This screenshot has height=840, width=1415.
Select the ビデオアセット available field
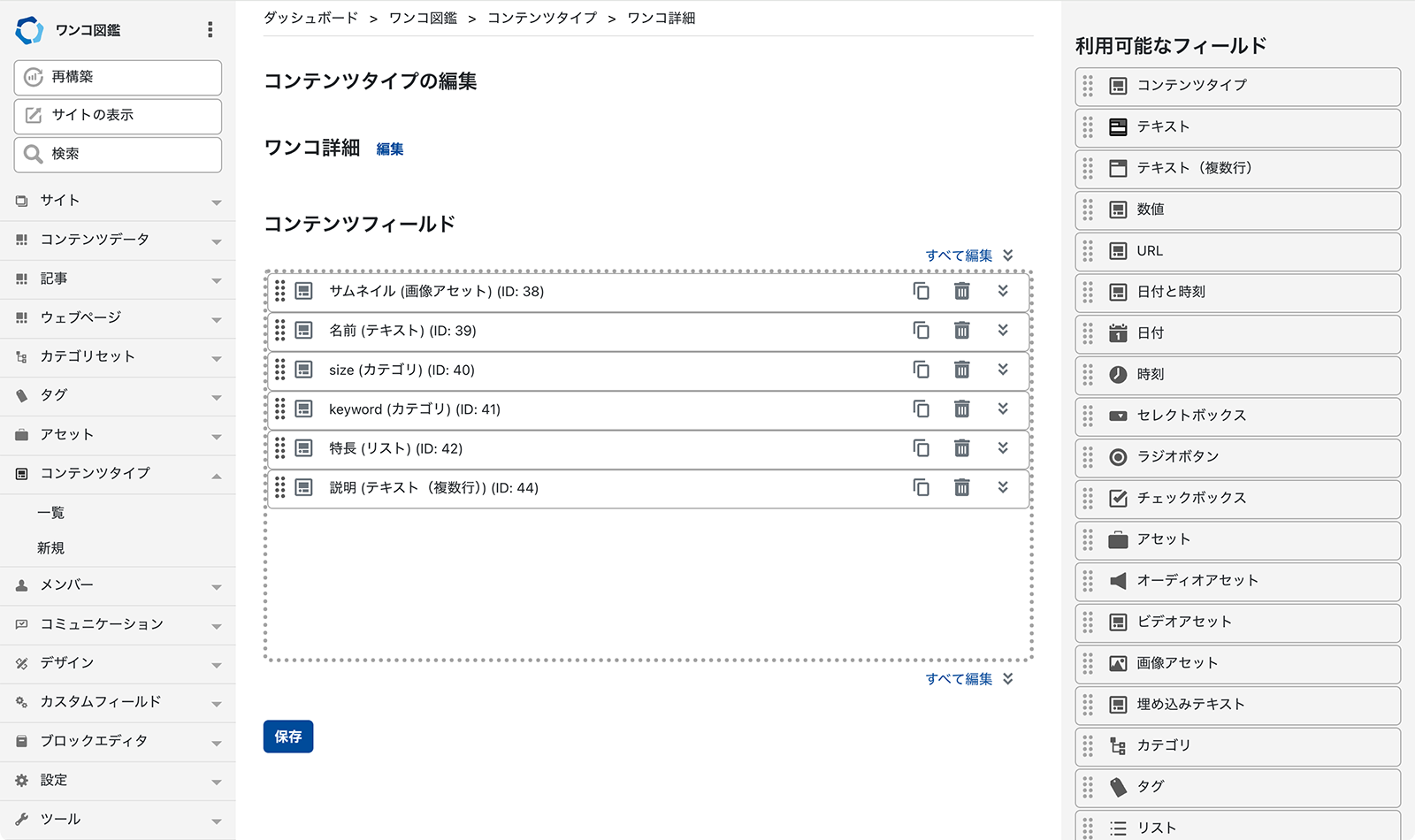click(x=1238, y=623)
